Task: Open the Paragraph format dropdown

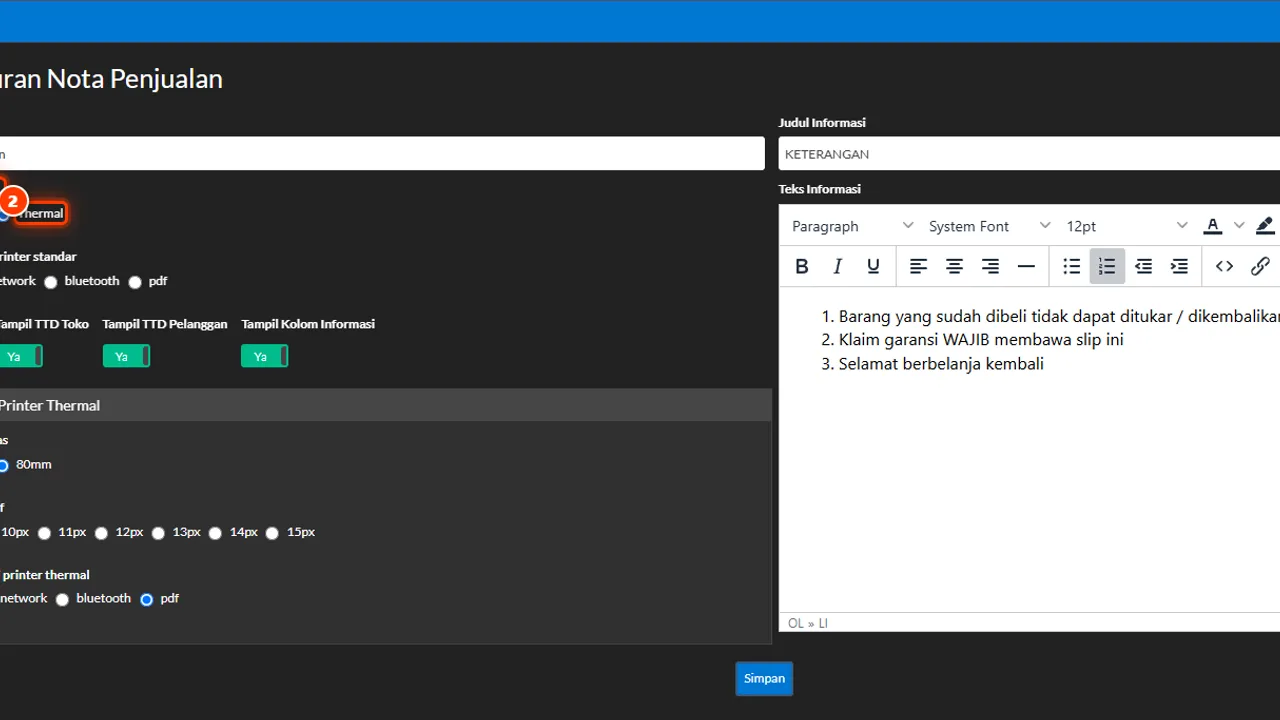Action: (x=852, y=226)
